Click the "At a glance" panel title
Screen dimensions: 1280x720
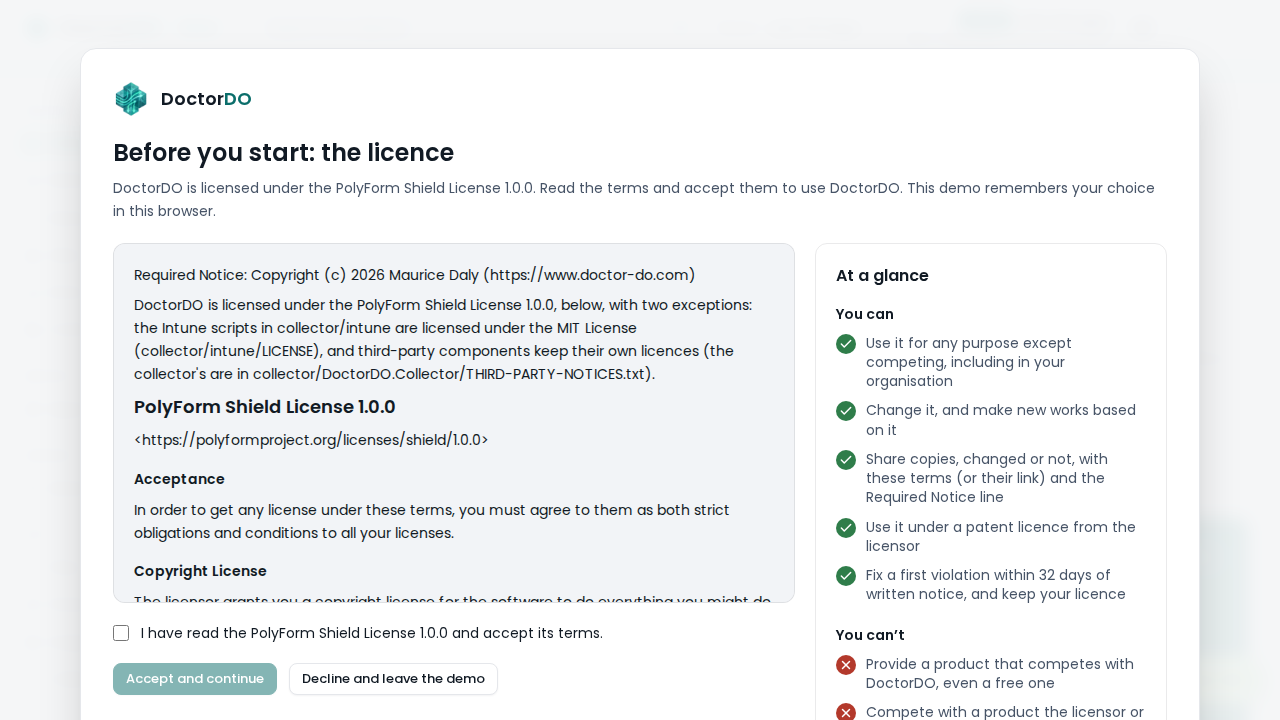coord(882,276)
